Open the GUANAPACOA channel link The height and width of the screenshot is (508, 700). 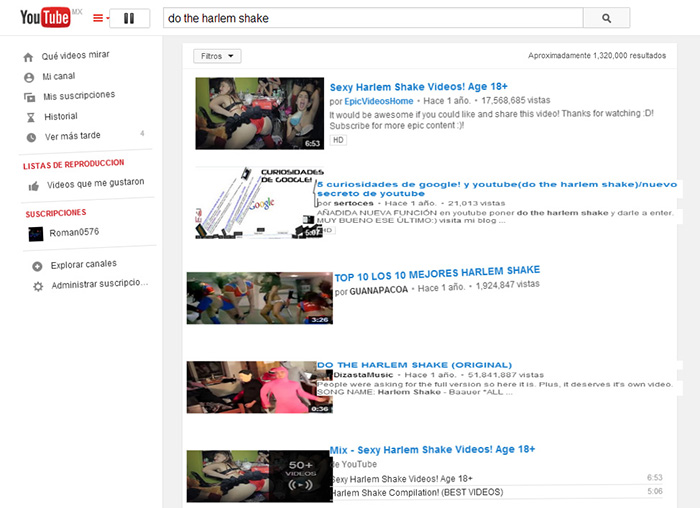[x=379, y=290]
